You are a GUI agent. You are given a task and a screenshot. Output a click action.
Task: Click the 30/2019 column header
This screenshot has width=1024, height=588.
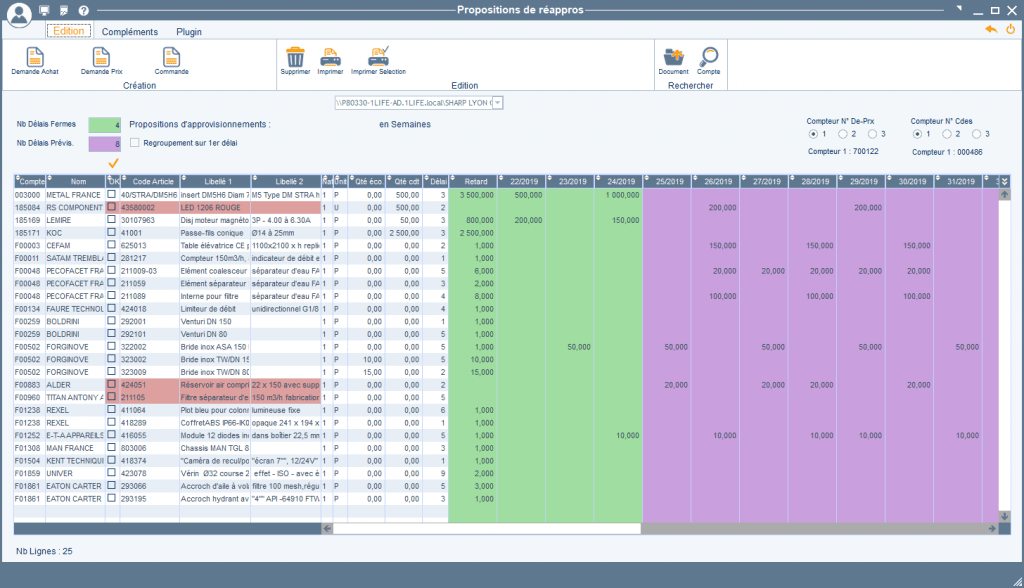tap(910, 182)
